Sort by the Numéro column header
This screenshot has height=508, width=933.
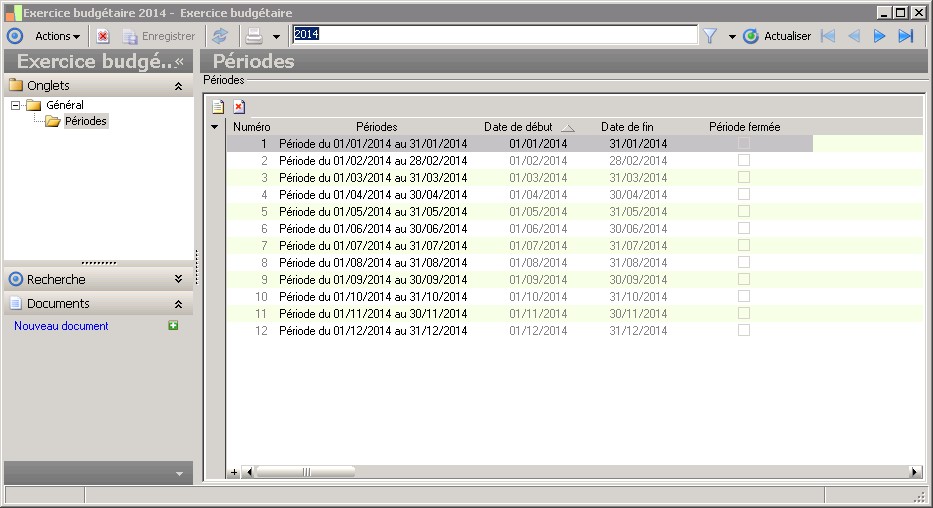coord(252,127)
